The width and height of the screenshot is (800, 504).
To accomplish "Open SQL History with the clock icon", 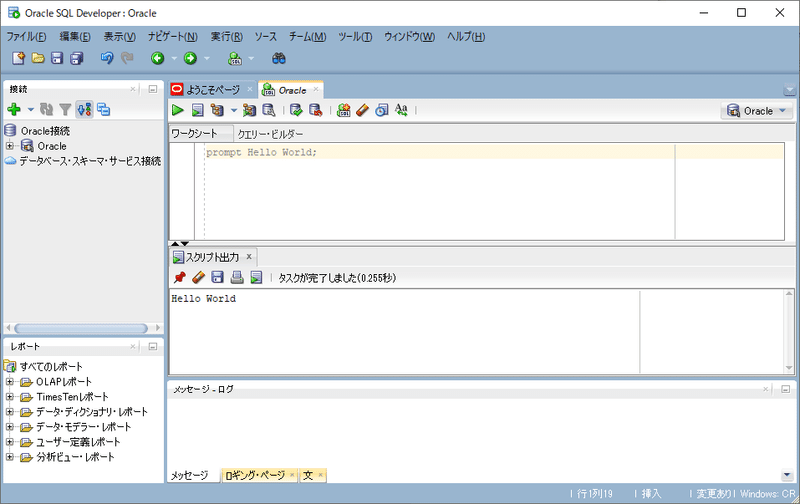I will (x=382, y=110).
